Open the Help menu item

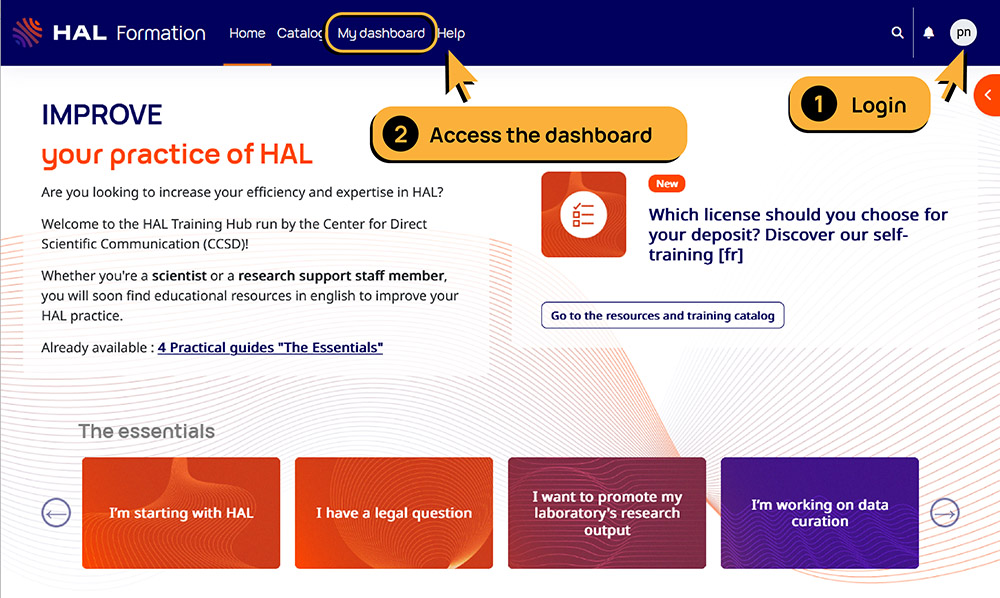pos(452,33)
